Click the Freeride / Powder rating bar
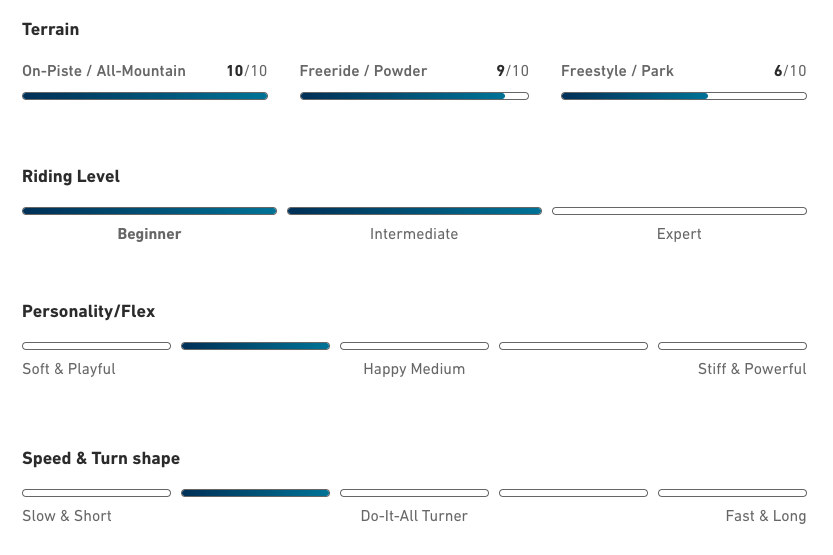This screenshot has height=555, width=833. 414,96
